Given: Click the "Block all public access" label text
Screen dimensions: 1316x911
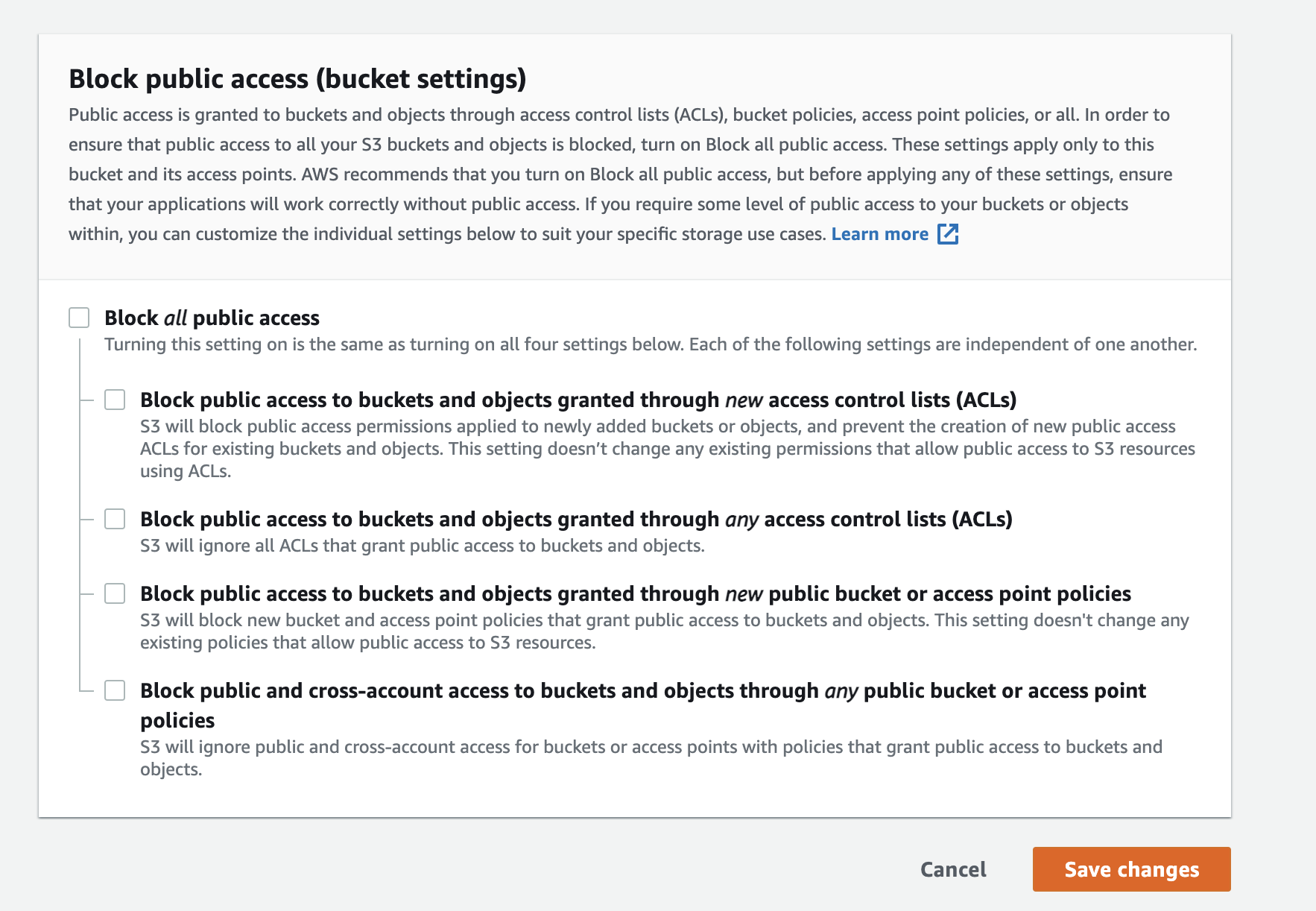Looking at the screenshot, I should pos(212,318).
